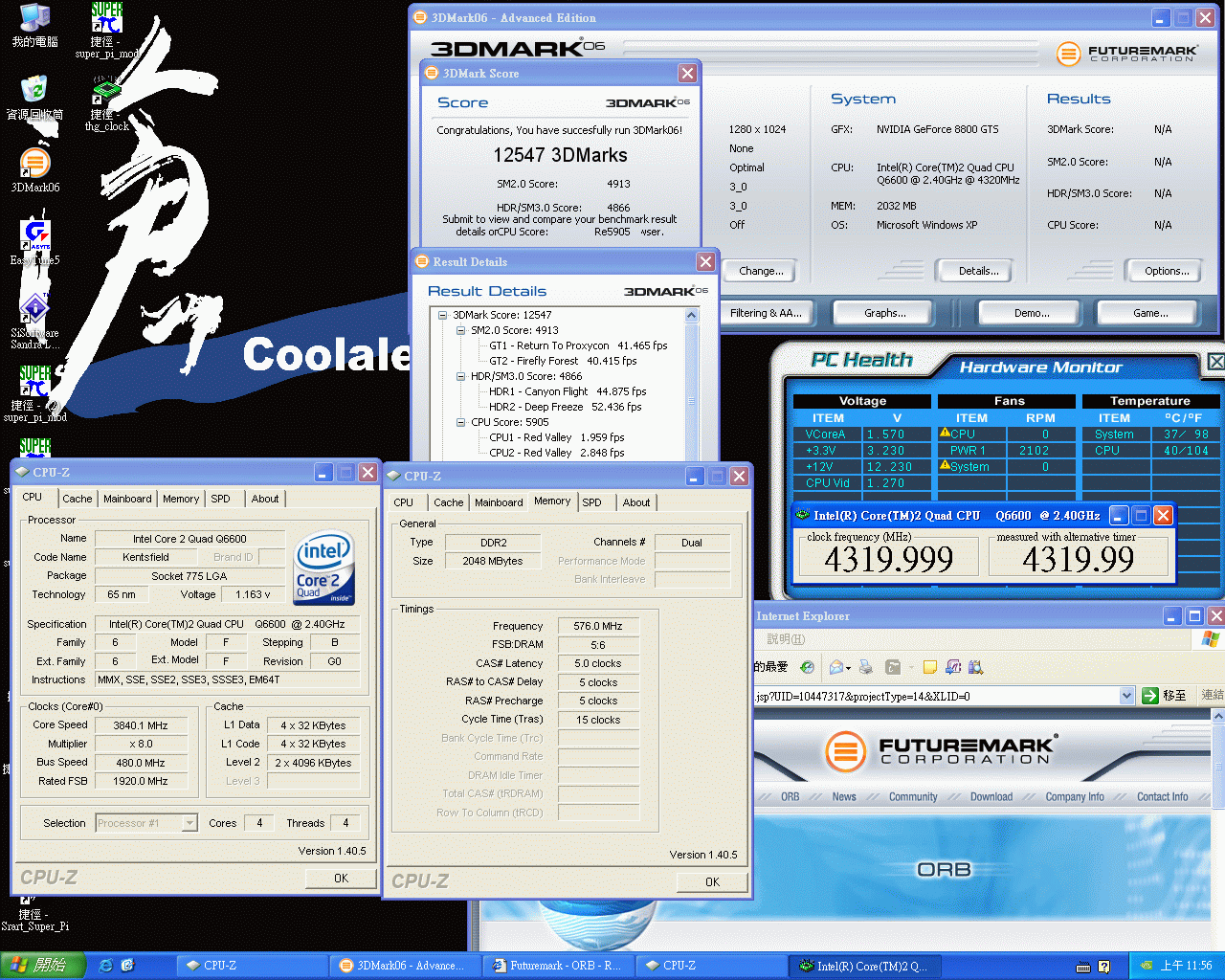
Task: Click the System fan warning icon
Action: [945, 465]
